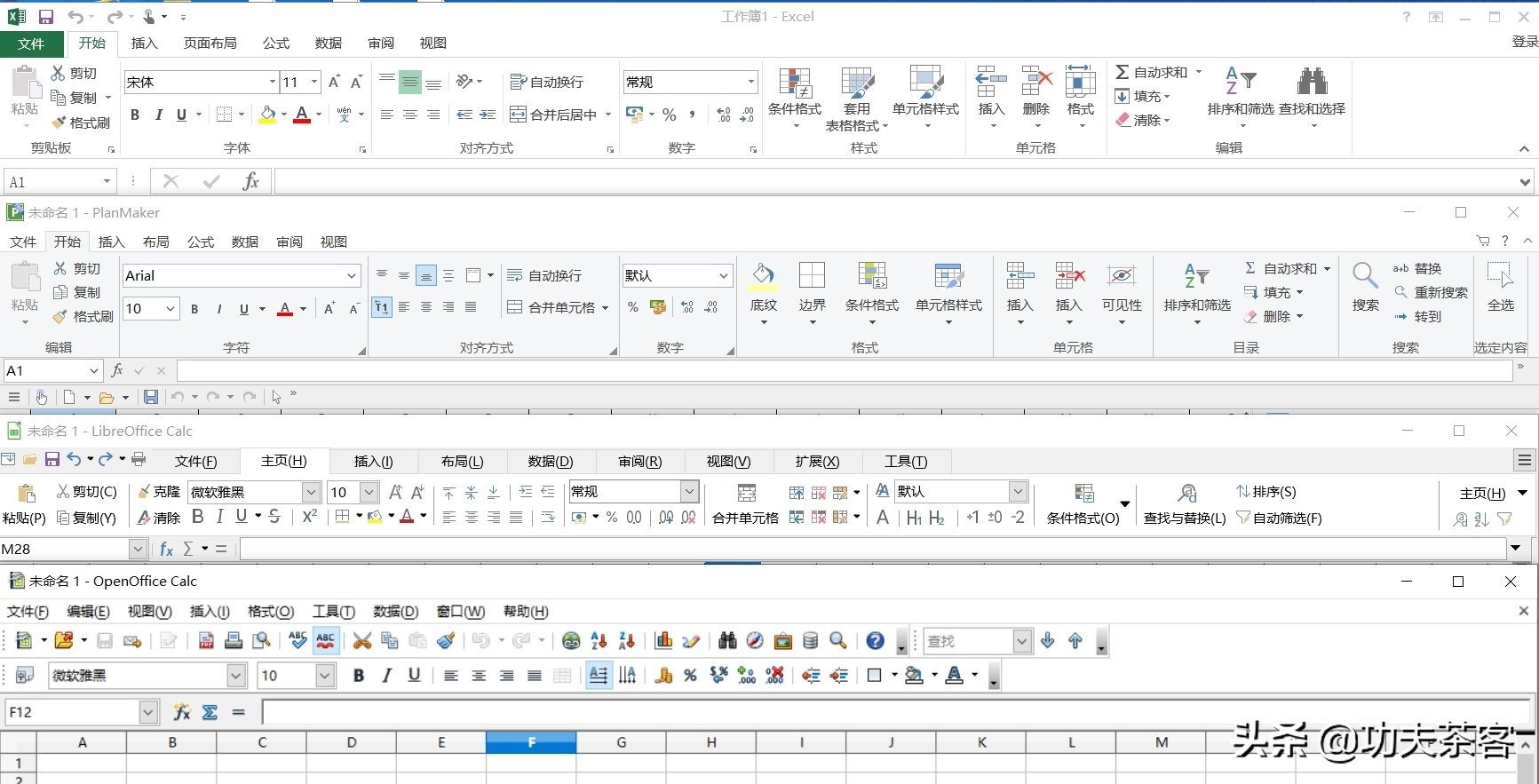
Task: Click OpenOffice Sum sigma icon
Action: click(x=210, y=712)
